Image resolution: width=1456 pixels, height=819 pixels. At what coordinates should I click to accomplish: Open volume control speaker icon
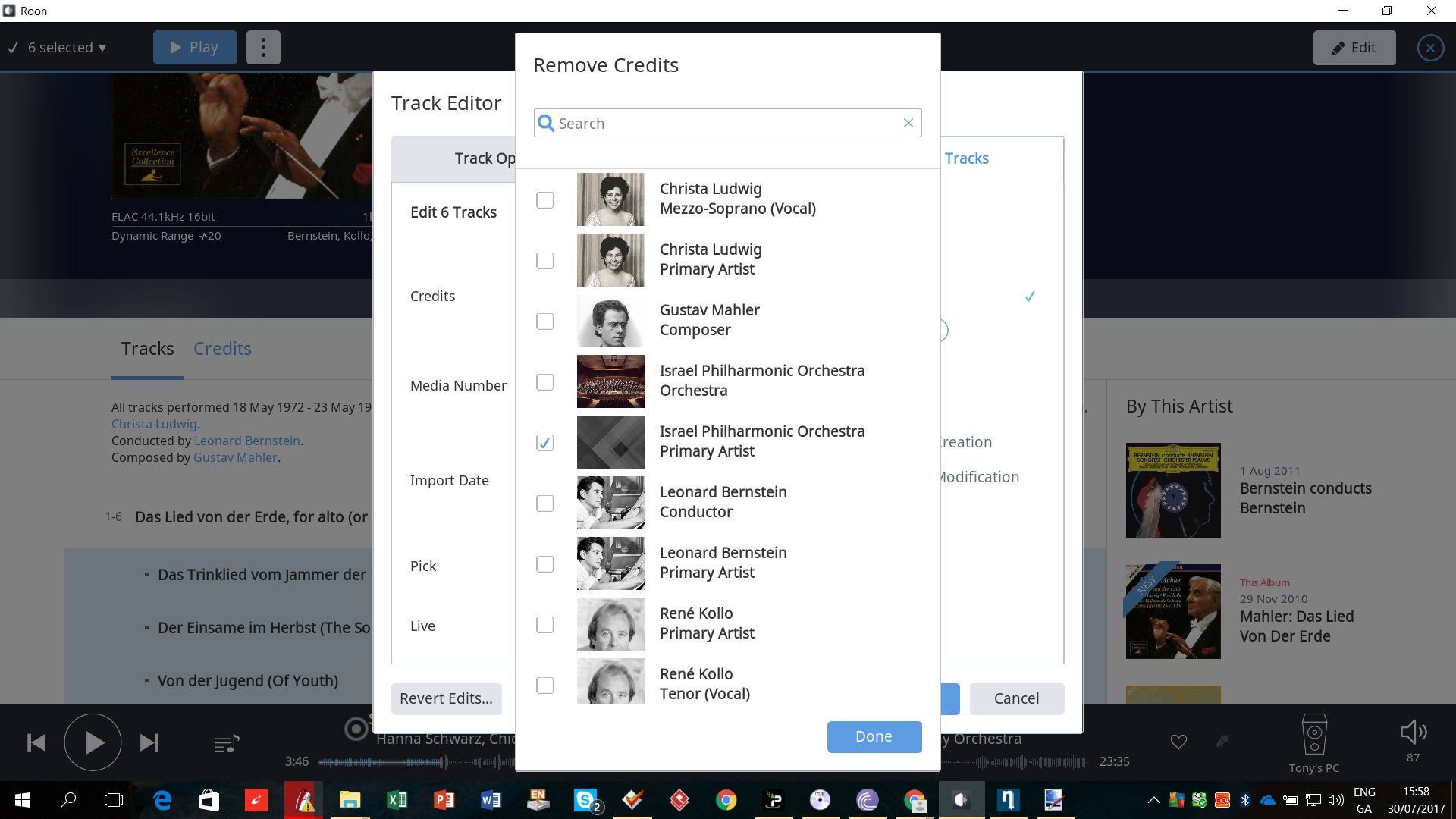point(1413,733)
